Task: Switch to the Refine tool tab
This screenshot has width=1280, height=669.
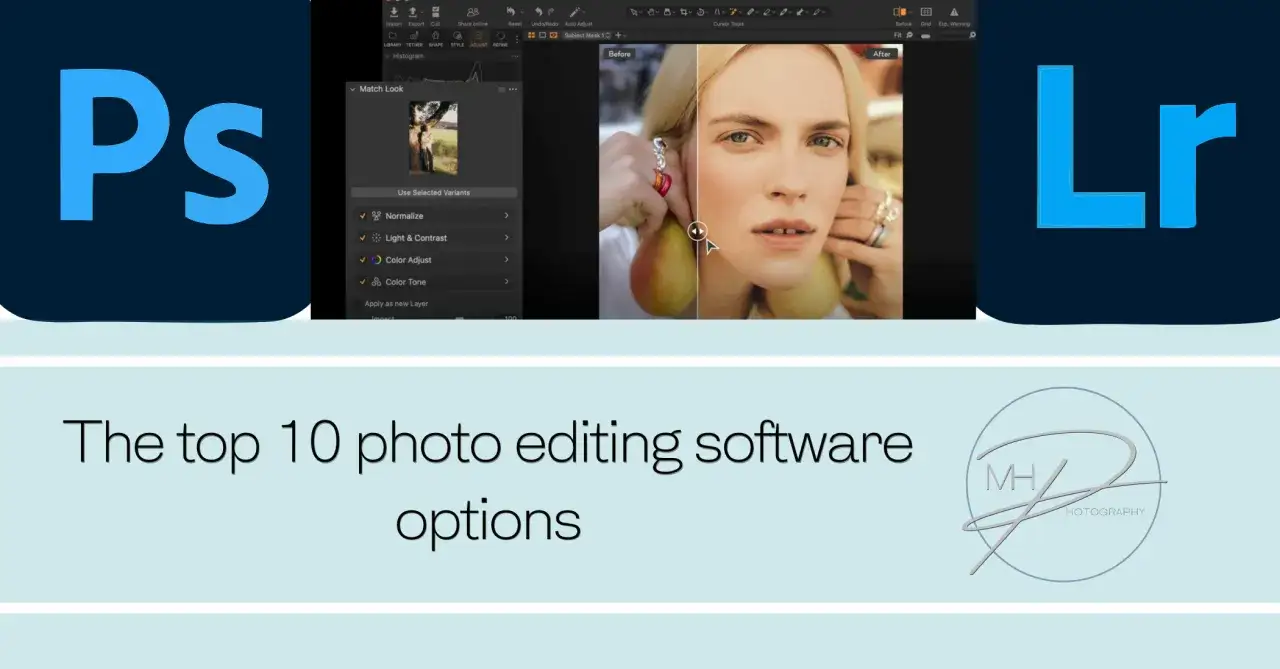Action: click(500, 38)
